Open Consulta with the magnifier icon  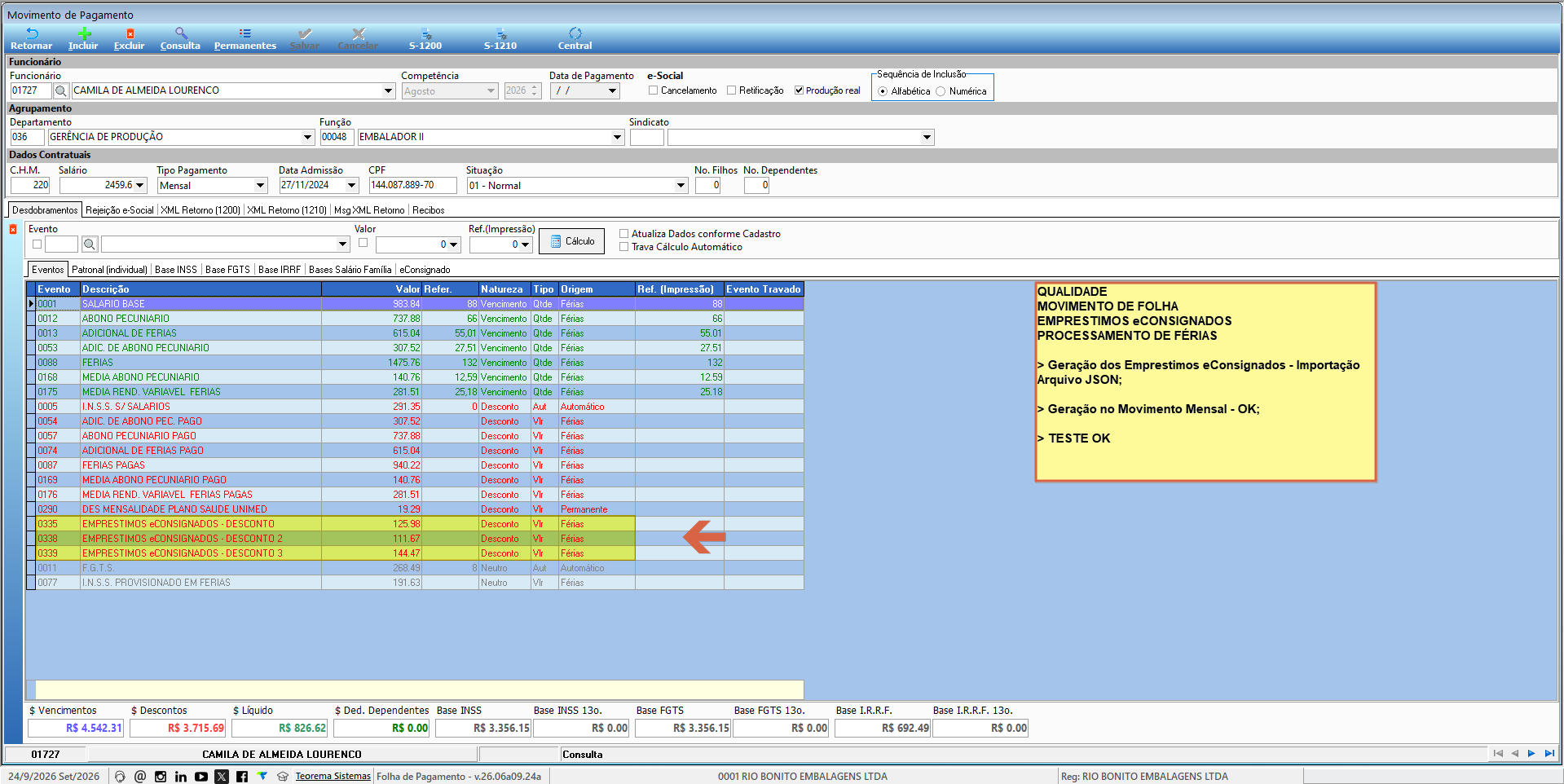(181, 33)
